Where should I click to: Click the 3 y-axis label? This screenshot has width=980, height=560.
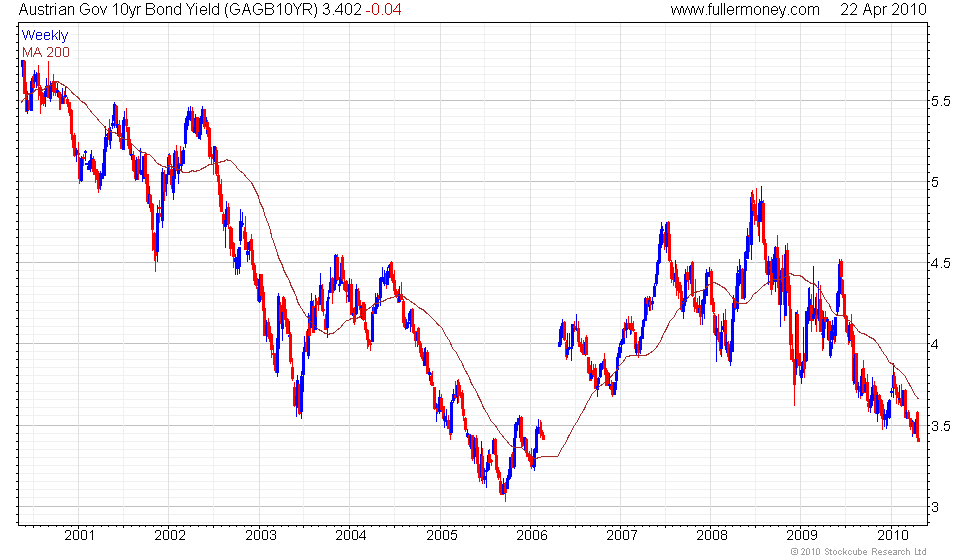click(935, 508)
